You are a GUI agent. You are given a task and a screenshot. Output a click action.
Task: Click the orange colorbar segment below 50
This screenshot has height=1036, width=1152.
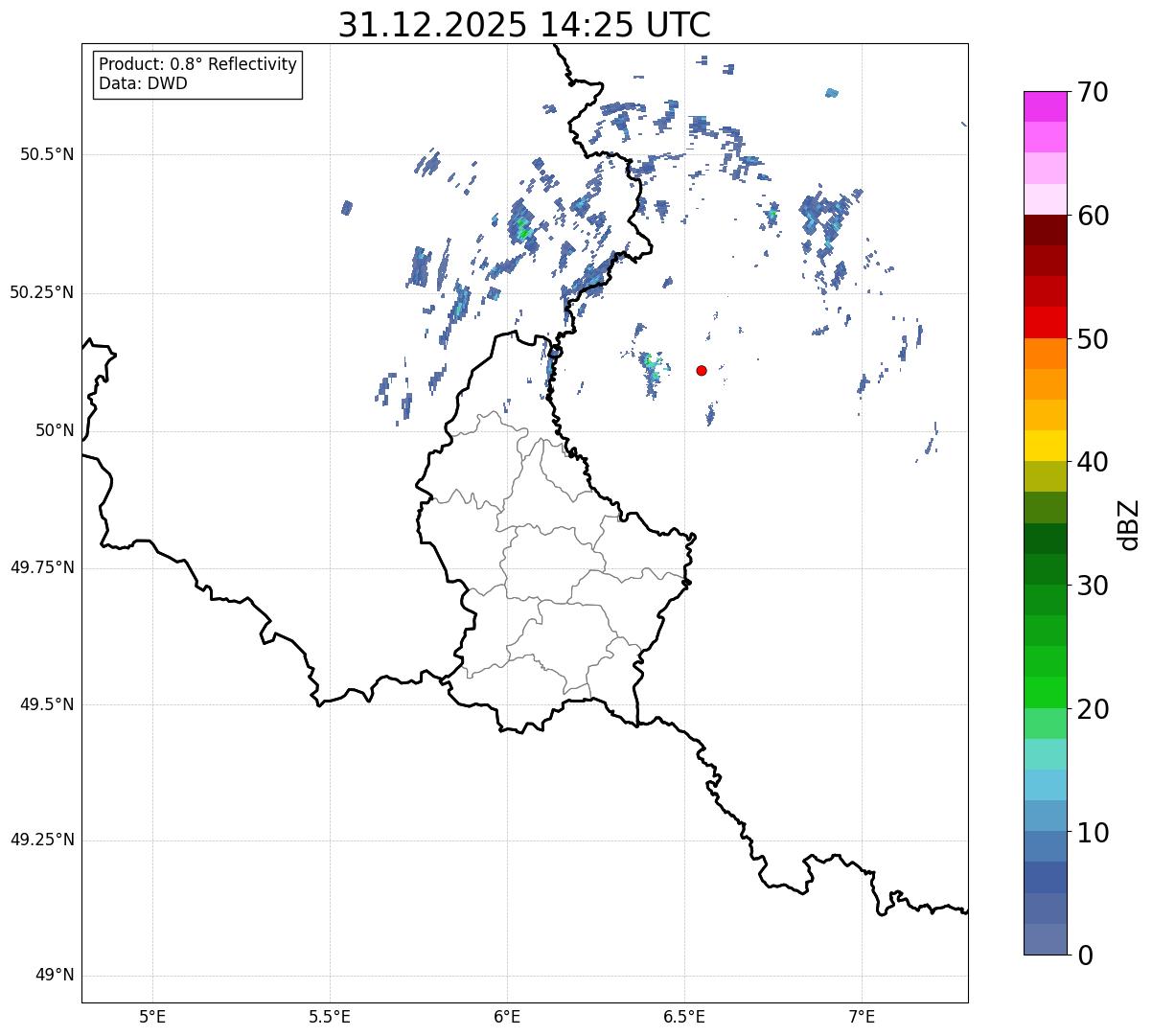pyautogui.click(x=1046, y=354)
